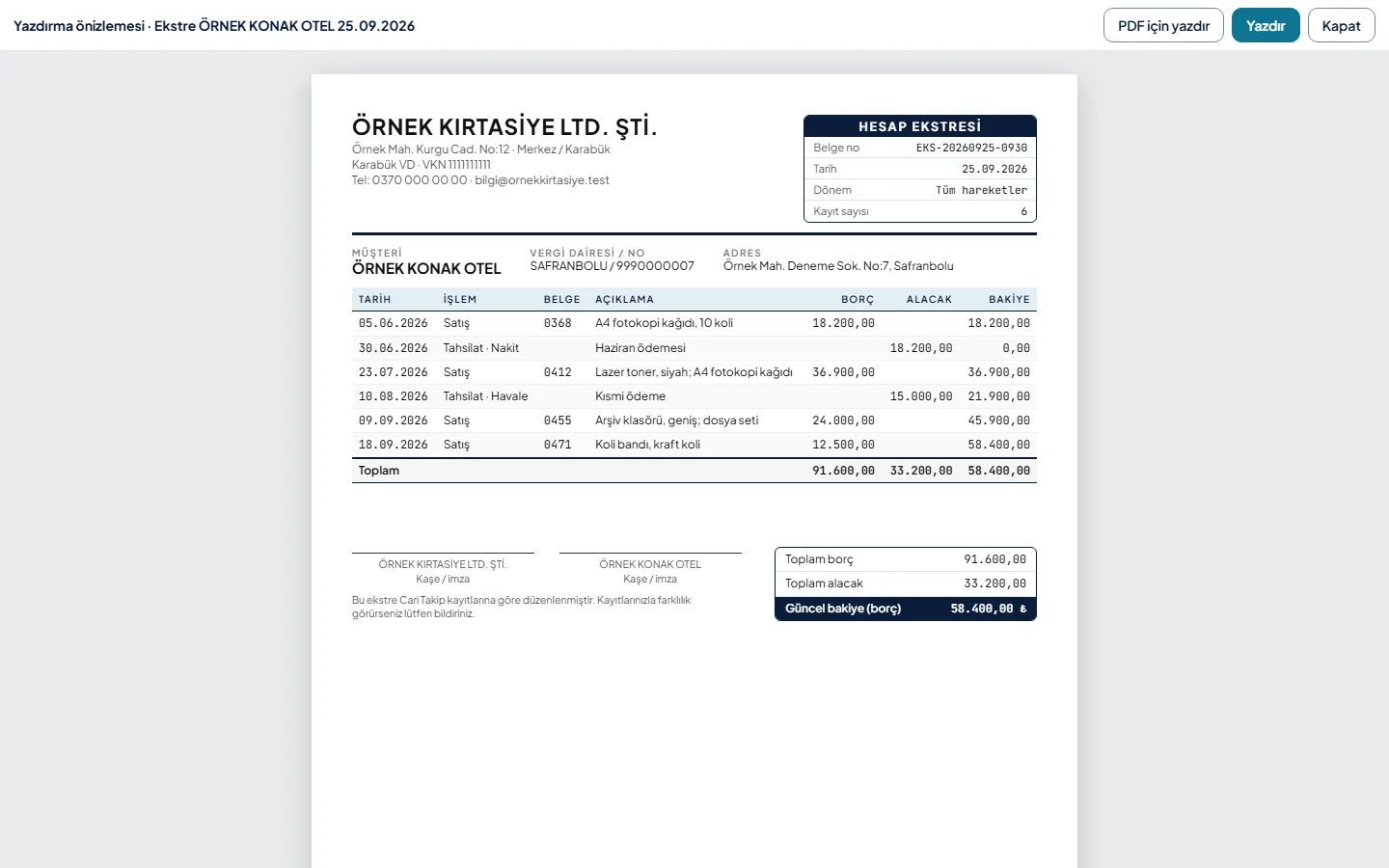1389x868 pixels.
Task: Select the "Kısmi ödeme" description
Action: pos(630,396)
